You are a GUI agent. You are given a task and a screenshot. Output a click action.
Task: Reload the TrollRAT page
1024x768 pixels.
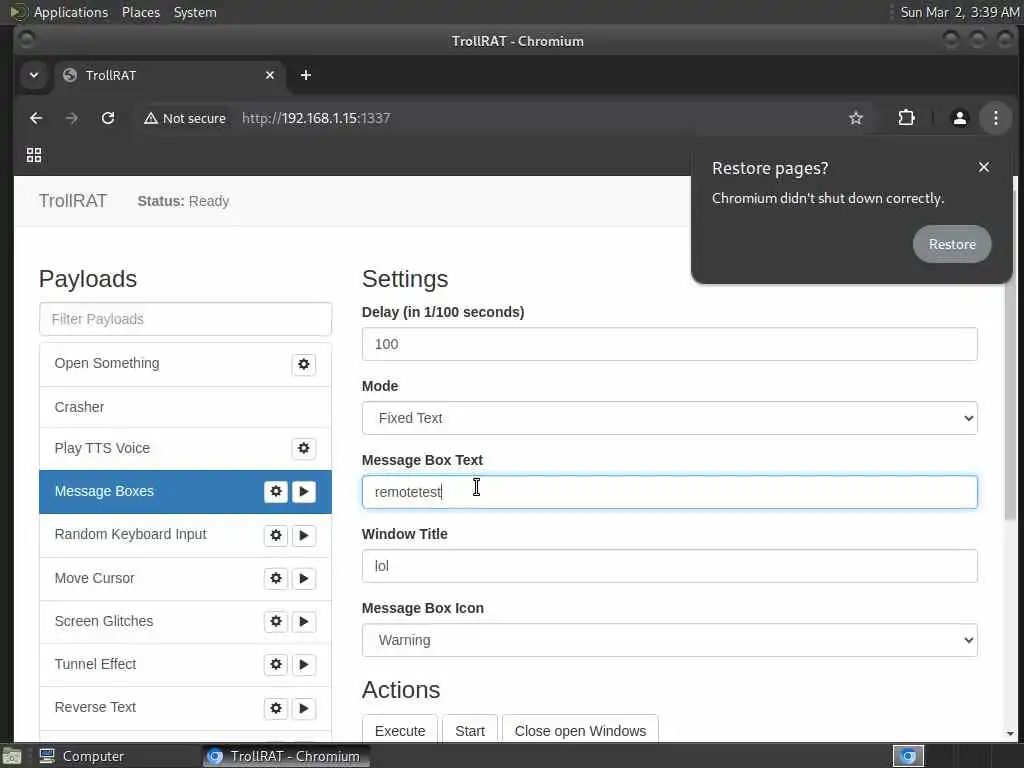(x=108, y=118)
